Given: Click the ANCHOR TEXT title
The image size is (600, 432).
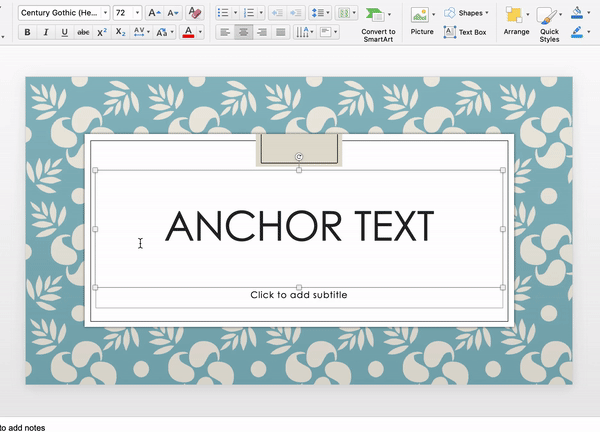Looking at the screenshot, I should pyautogui.click(x=299, y=227).
